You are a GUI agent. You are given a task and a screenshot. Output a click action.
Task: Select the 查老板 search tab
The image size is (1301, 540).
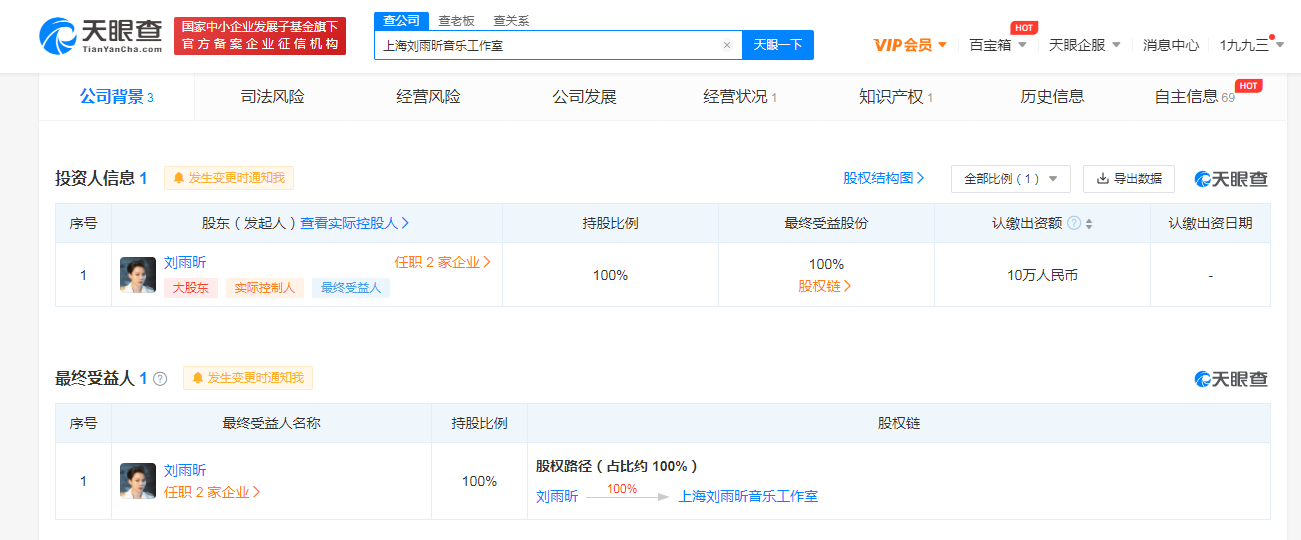(456, 21)
